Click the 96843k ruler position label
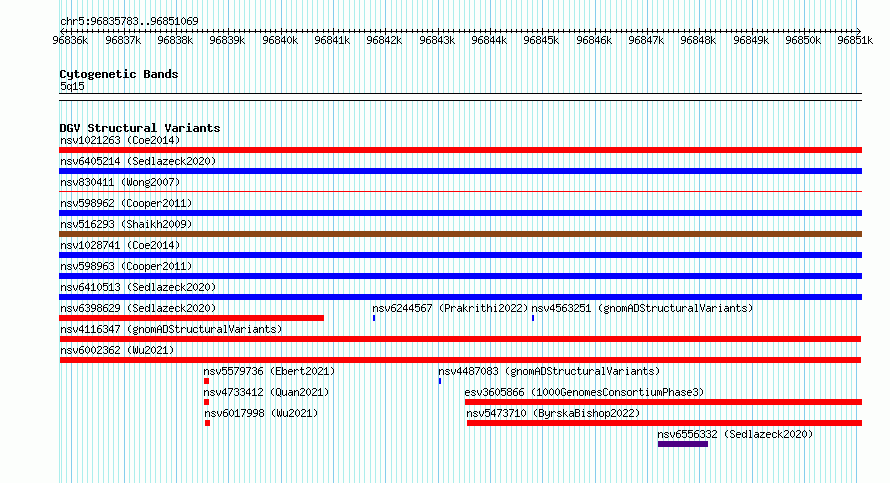This screenshot has height=483, width=890. (437, 40)
